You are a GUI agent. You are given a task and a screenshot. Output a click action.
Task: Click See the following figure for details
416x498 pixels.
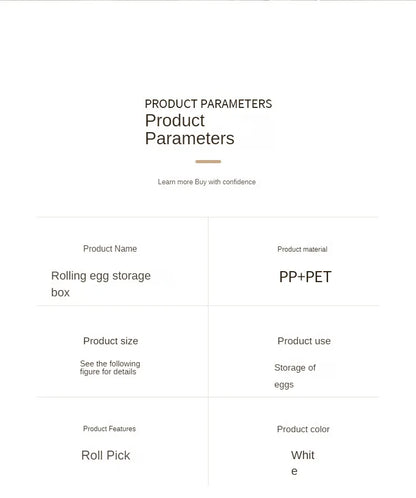tap(110, 368)
